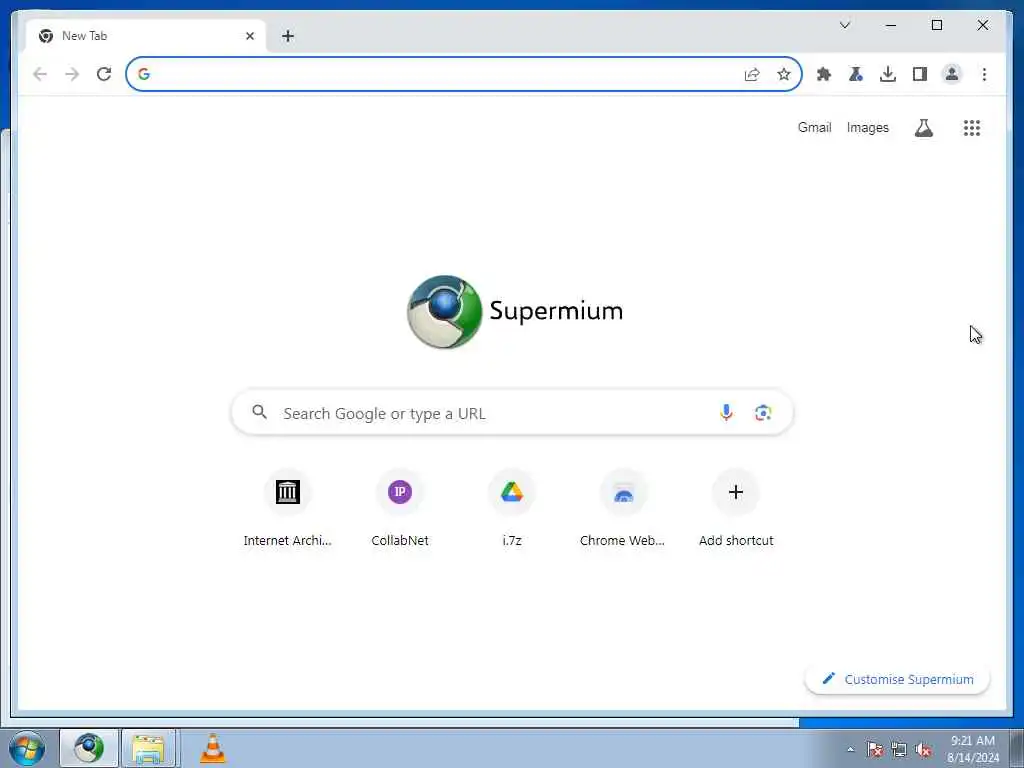Select the New Tab tab
1024x768 pixels.
[x=145, y=36]
